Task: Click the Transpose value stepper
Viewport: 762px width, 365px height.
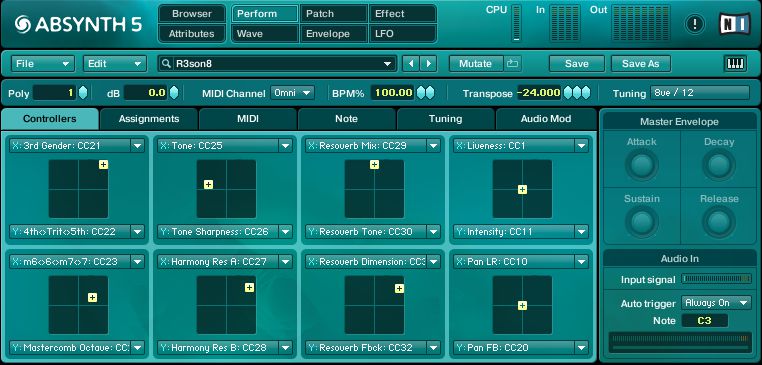Action: coord(577,92)
